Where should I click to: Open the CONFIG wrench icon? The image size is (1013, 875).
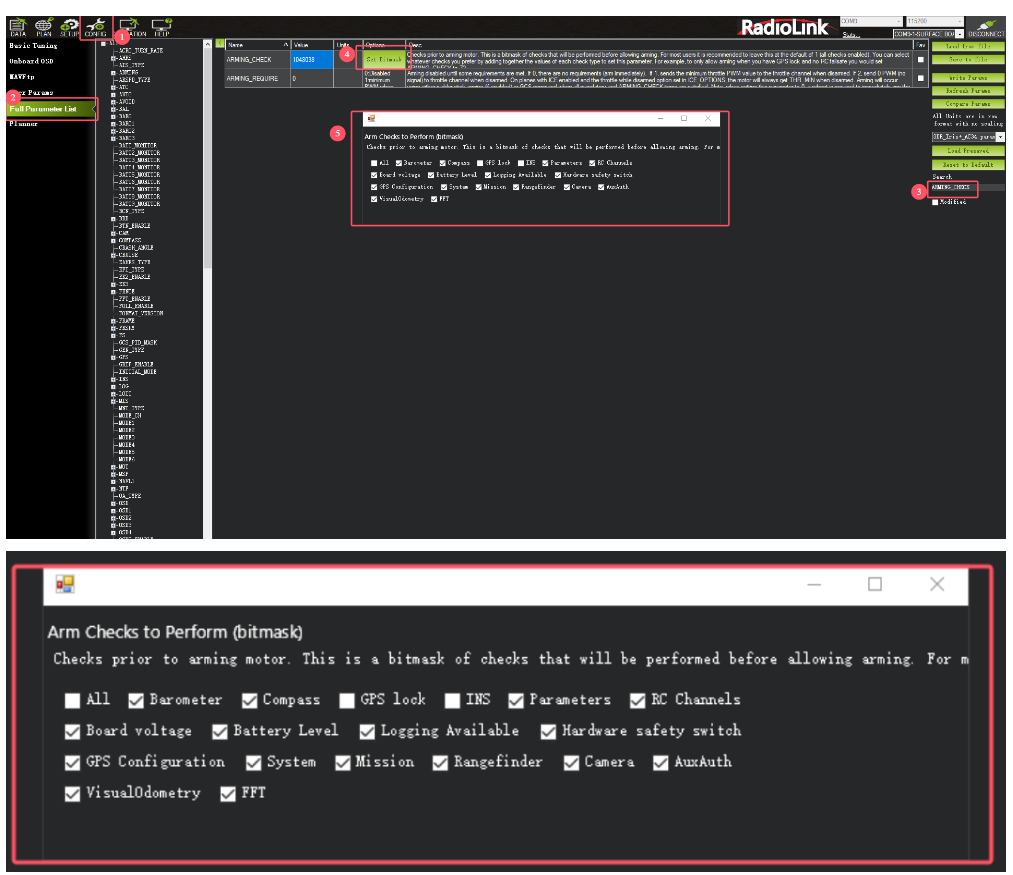click(x=96, y=26)
